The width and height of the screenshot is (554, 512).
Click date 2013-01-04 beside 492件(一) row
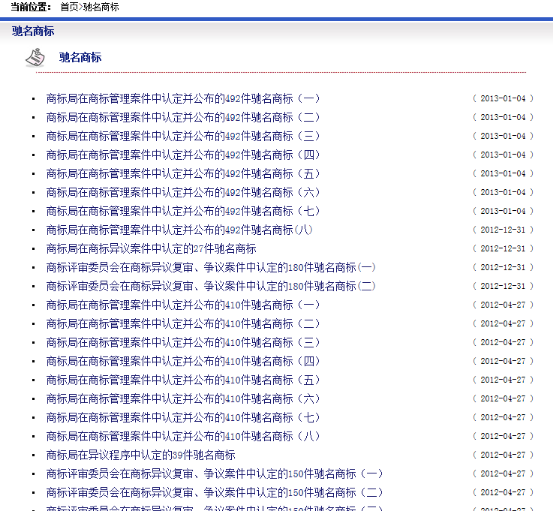point(503,99)
